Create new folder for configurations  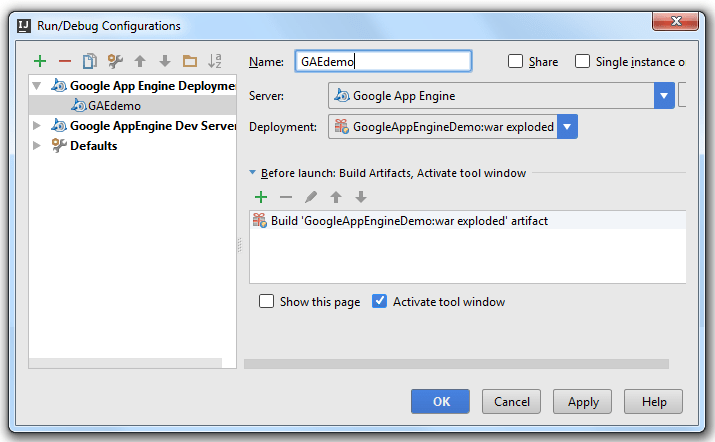coord(190,61)
